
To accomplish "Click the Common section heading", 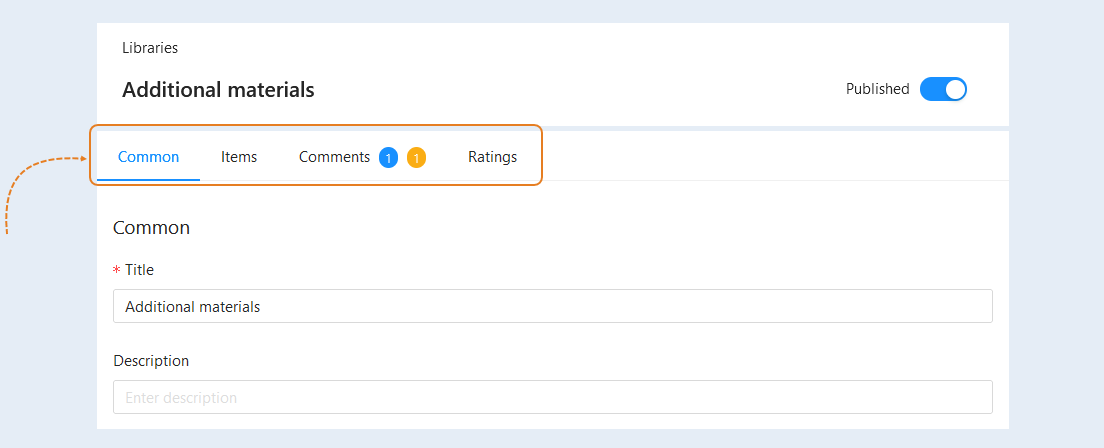I will coord(151,228).
